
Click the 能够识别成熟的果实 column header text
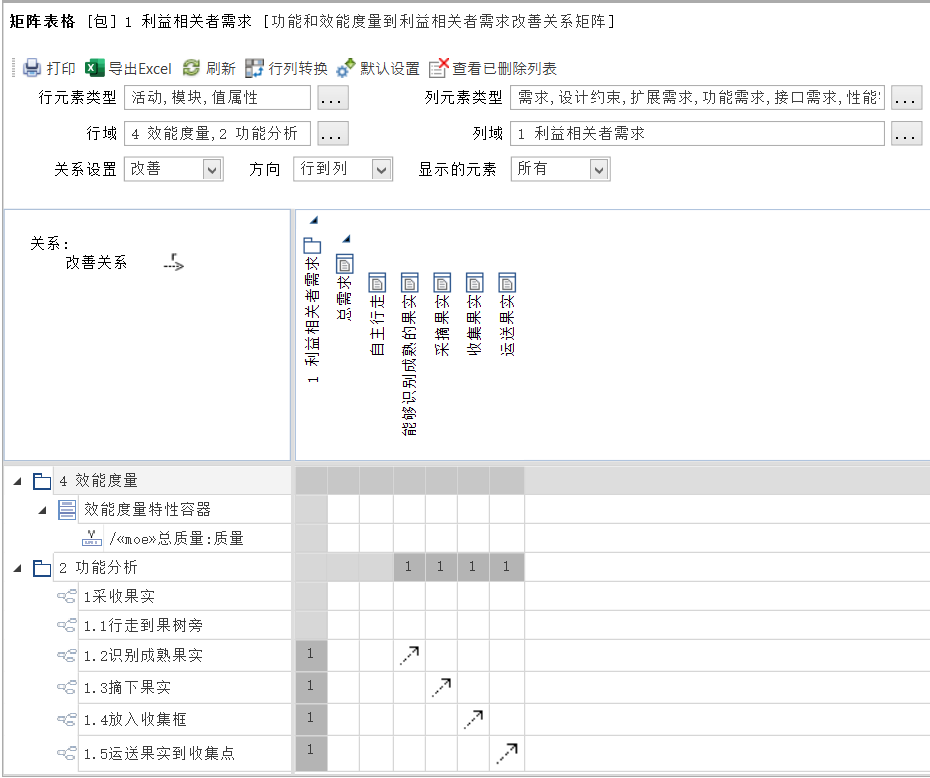pyautogui.click(x=410, y=365)
